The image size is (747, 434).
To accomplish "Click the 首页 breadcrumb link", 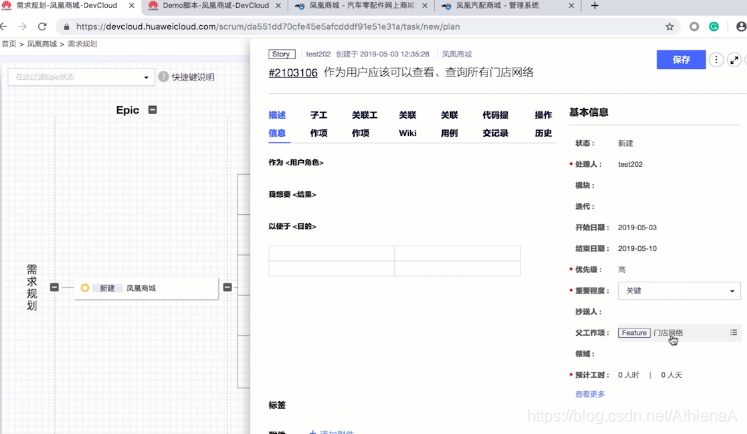I will (9, 44).
